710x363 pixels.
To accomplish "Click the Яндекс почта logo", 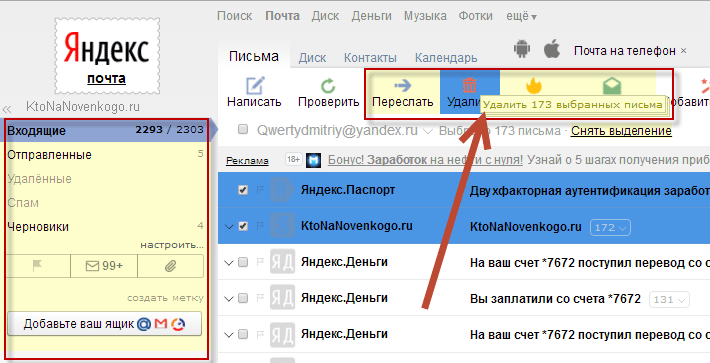I will [107, 56].
